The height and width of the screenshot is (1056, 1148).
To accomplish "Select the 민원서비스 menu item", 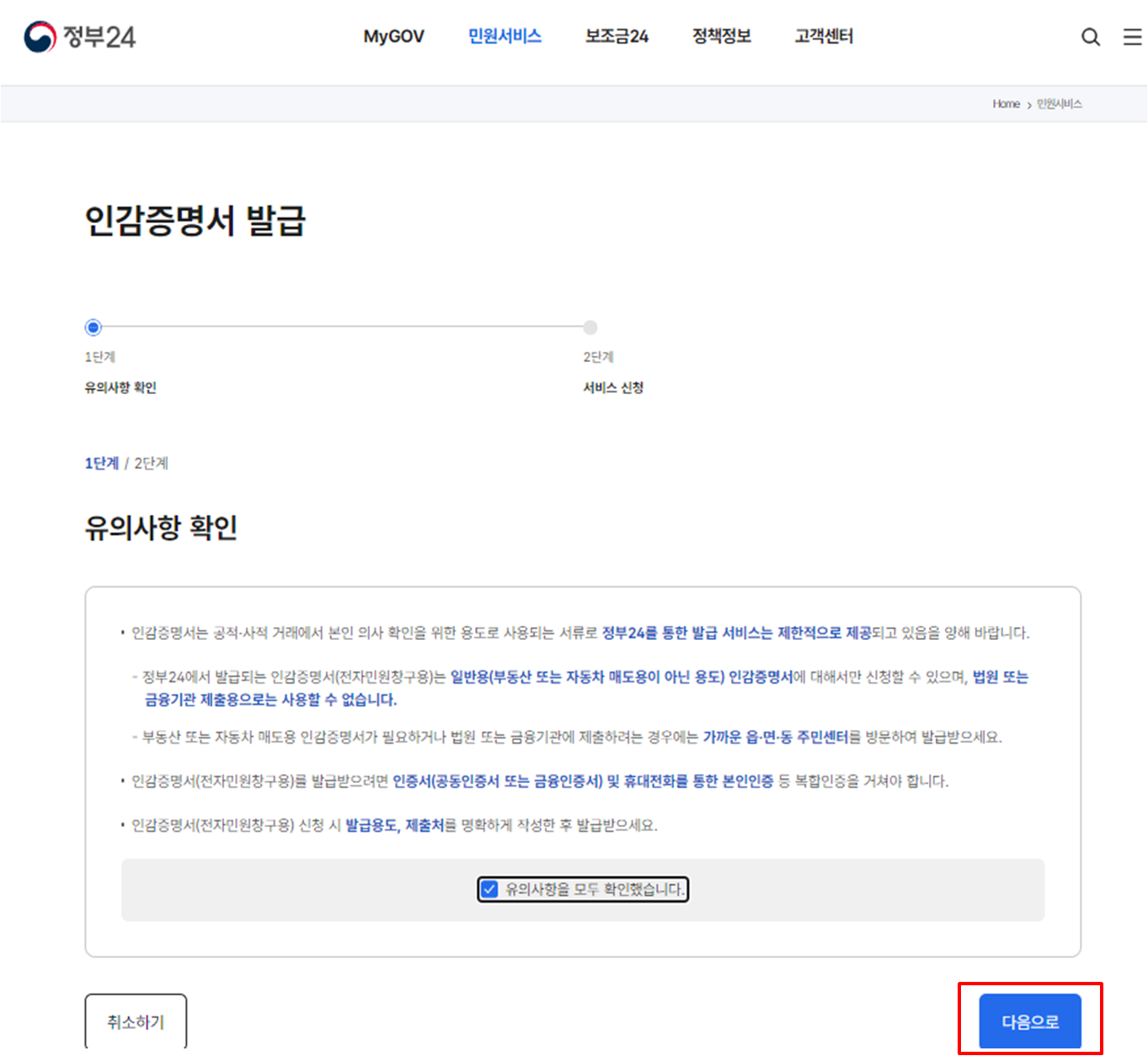I will pyautogui.click(x=504, y=36).
